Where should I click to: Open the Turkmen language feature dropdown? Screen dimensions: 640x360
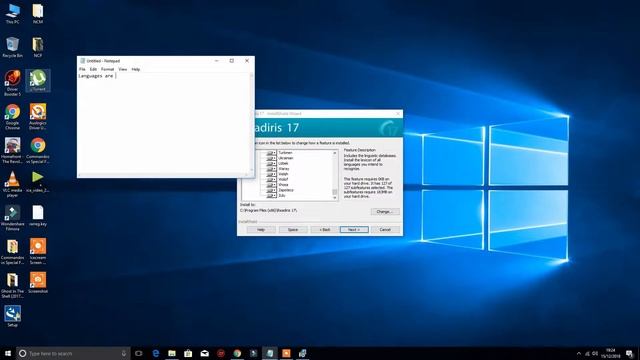pos(271,153)
